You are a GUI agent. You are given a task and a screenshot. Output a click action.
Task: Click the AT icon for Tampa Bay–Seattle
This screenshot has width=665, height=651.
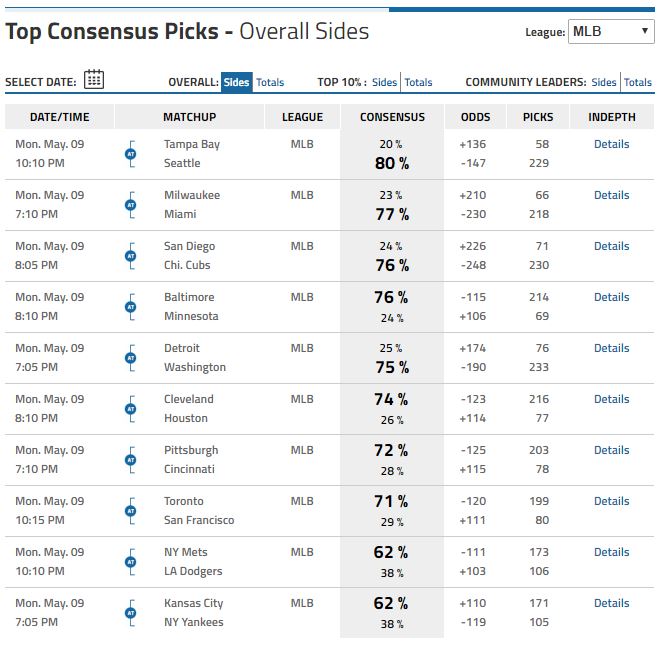[x=130, y=154]
